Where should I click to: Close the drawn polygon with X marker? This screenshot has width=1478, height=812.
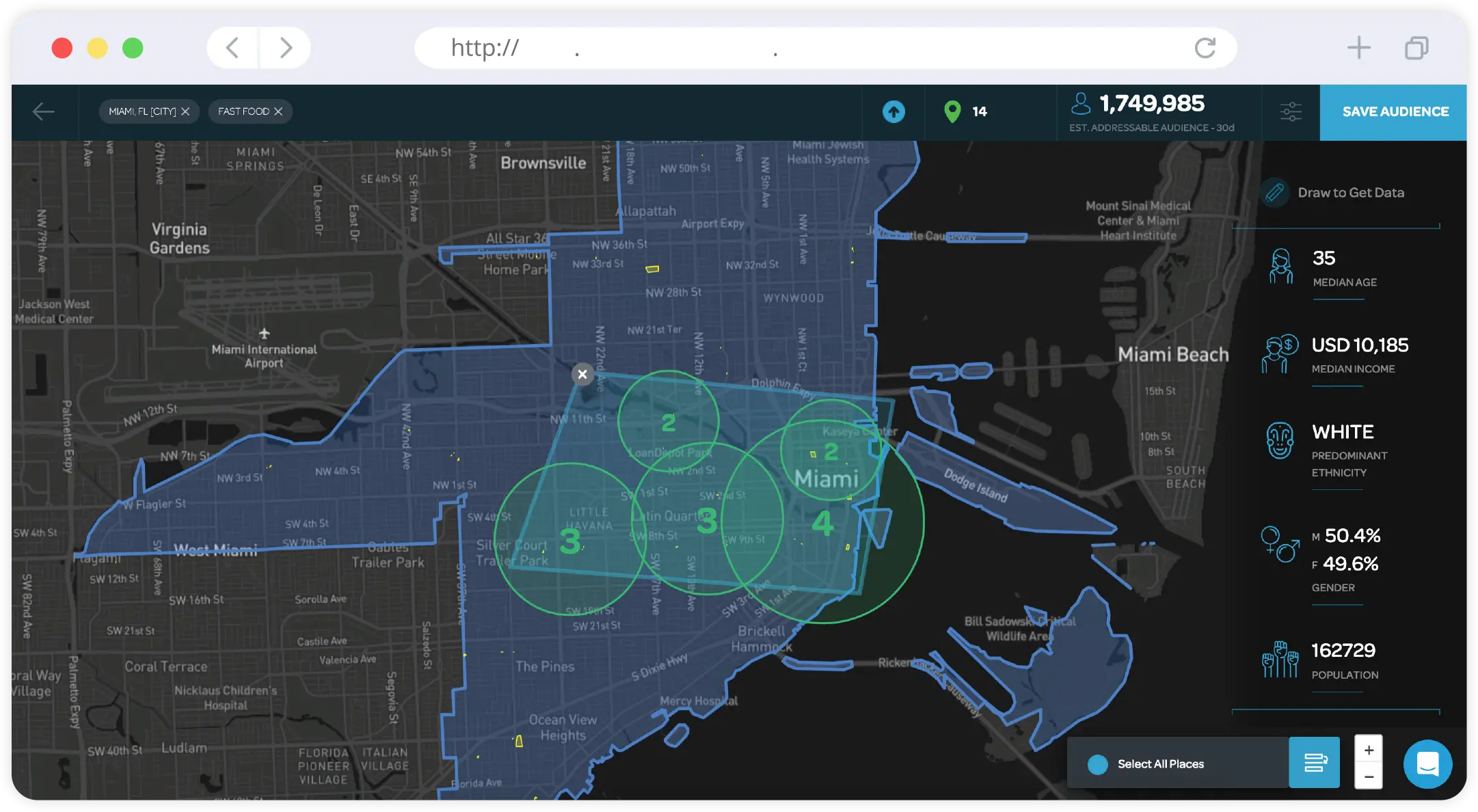pyautogui.click(x=582, y=374)
